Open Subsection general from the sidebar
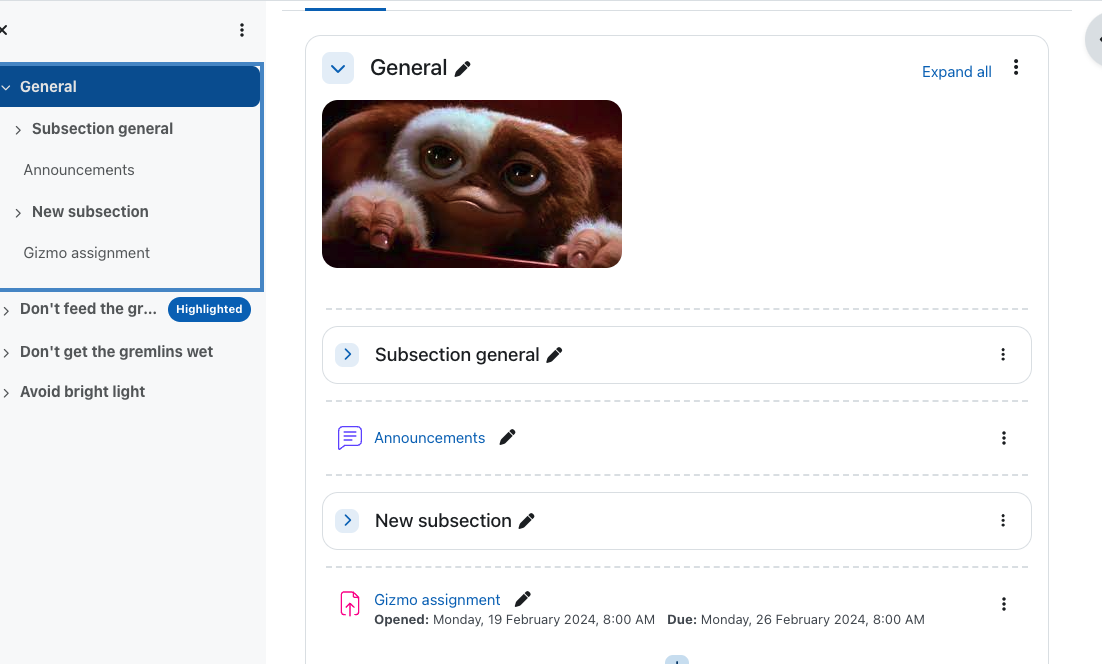 point(102,129)
